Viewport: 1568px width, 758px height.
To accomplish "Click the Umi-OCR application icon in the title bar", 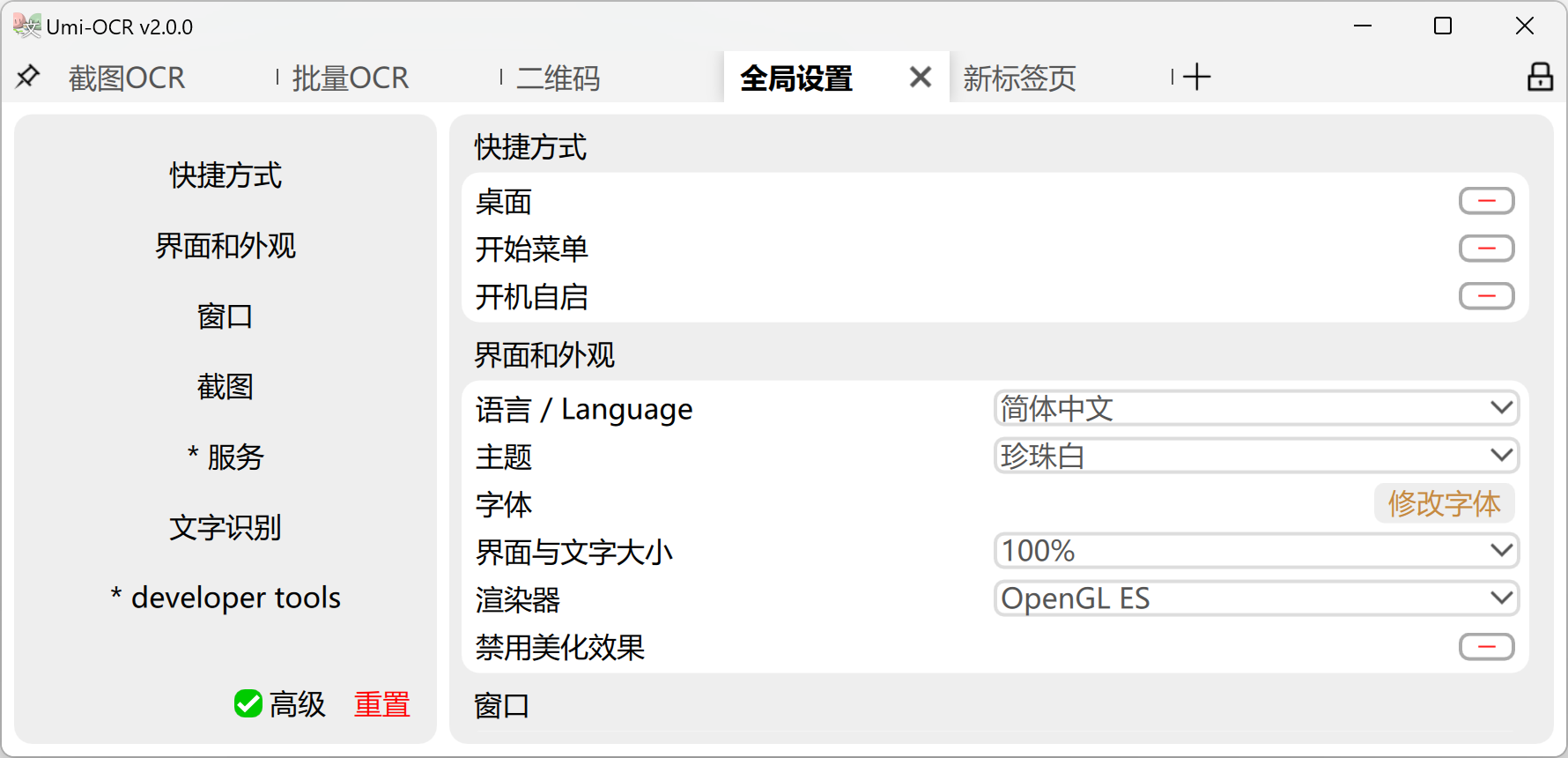I will click(29, 26).
